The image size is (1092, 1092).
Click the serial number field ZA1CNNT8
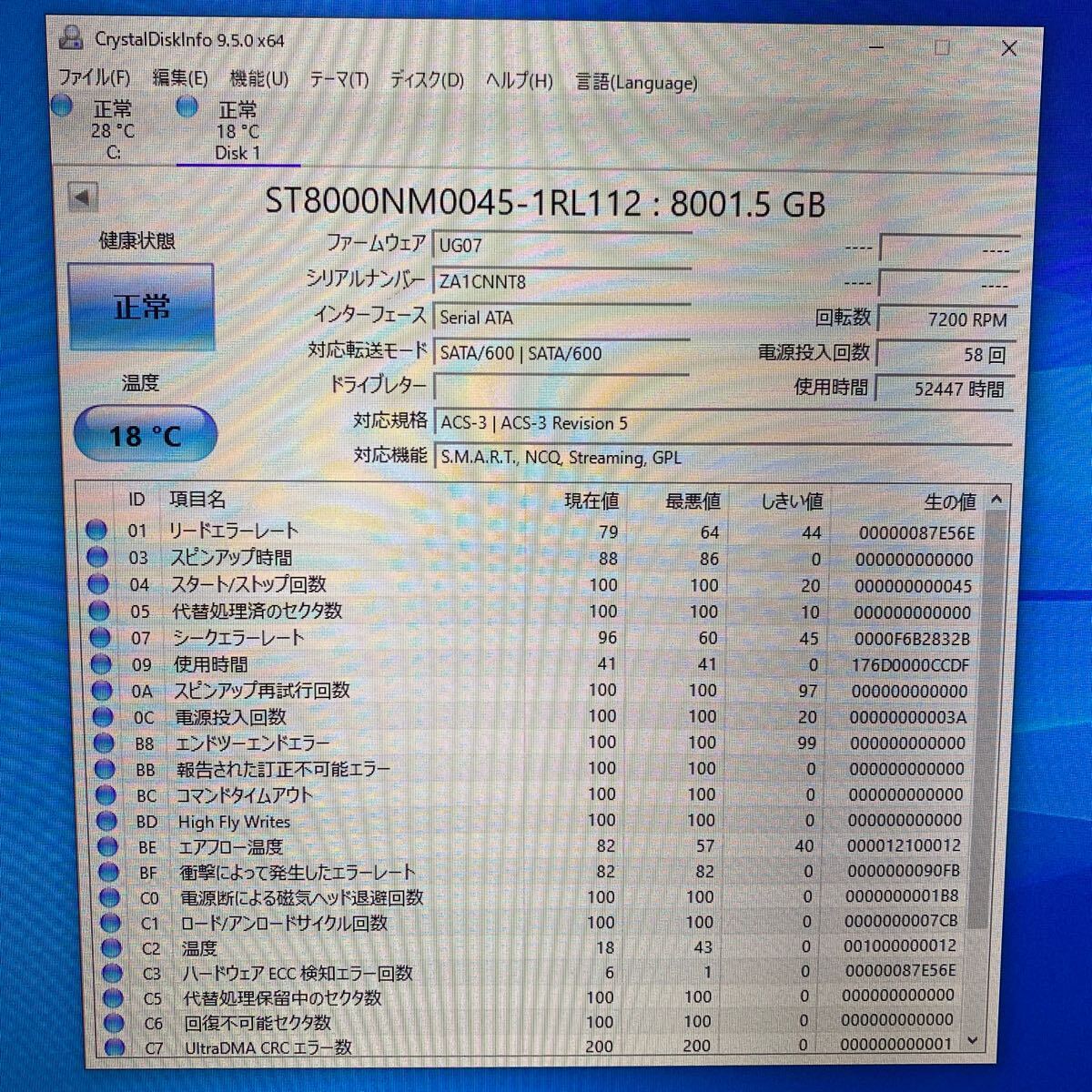pos(561,282)
